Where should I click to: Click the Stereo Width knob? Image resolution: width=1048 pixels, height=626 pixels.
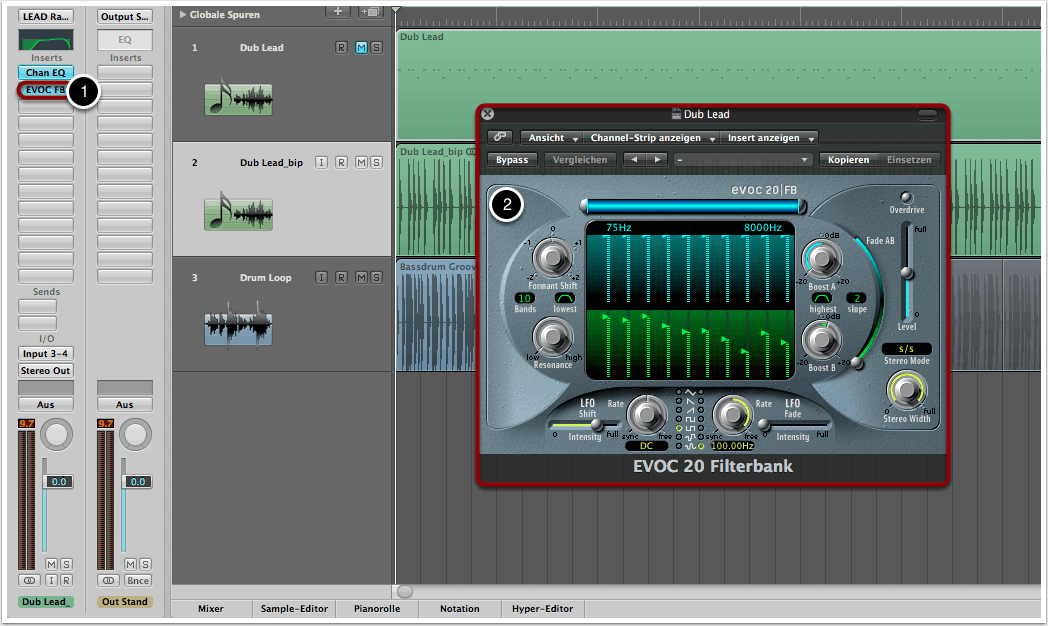907,392
